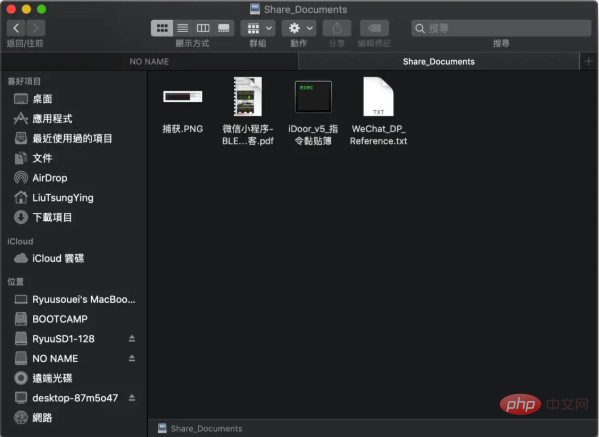Click the iCloud sidebar section header
The image size is (599, 437).
coord(20,241)
